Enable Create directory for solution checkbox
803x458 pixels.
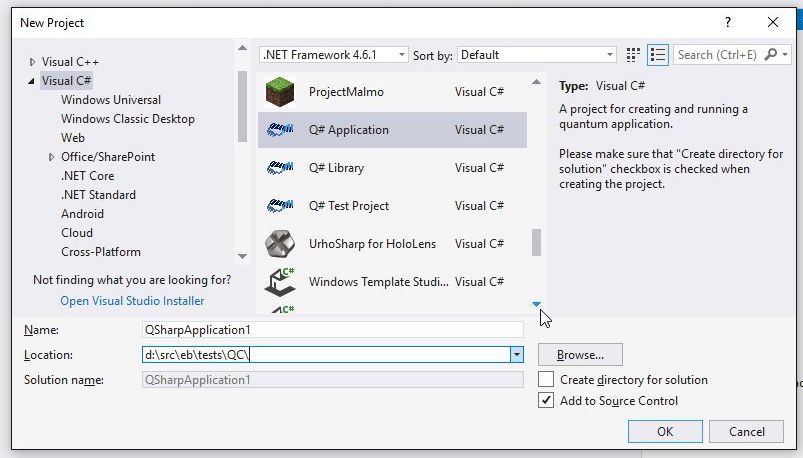(546, 380)
